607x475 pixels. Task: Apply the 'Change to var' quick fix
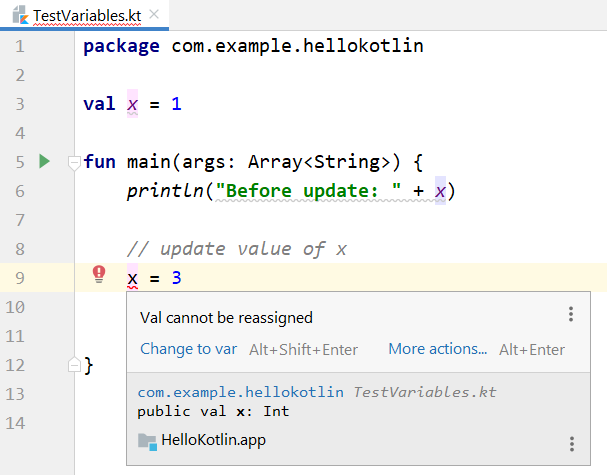point(188,349)
